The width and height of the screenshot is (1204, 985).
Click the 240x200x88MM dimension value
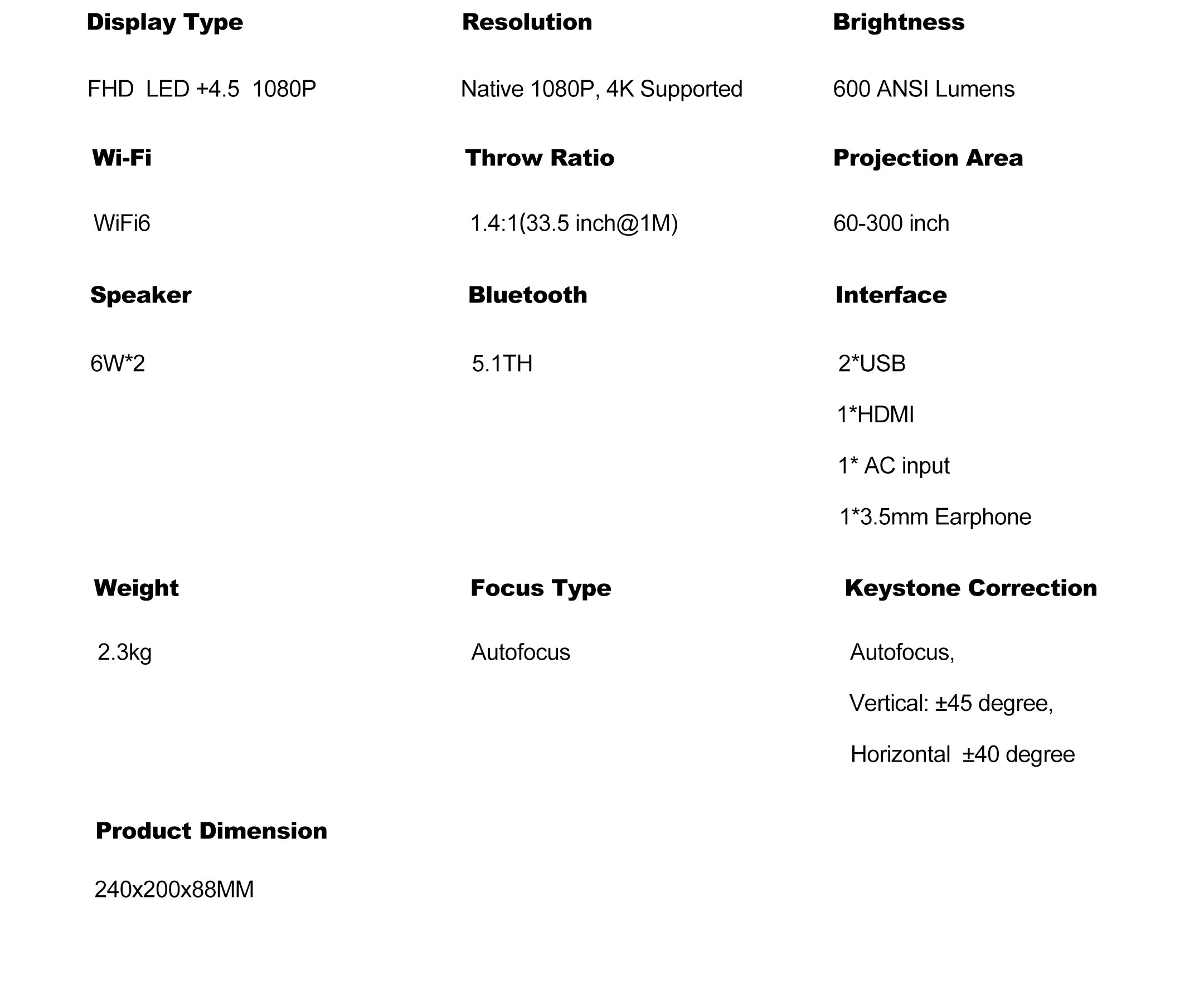coord(174,890)
